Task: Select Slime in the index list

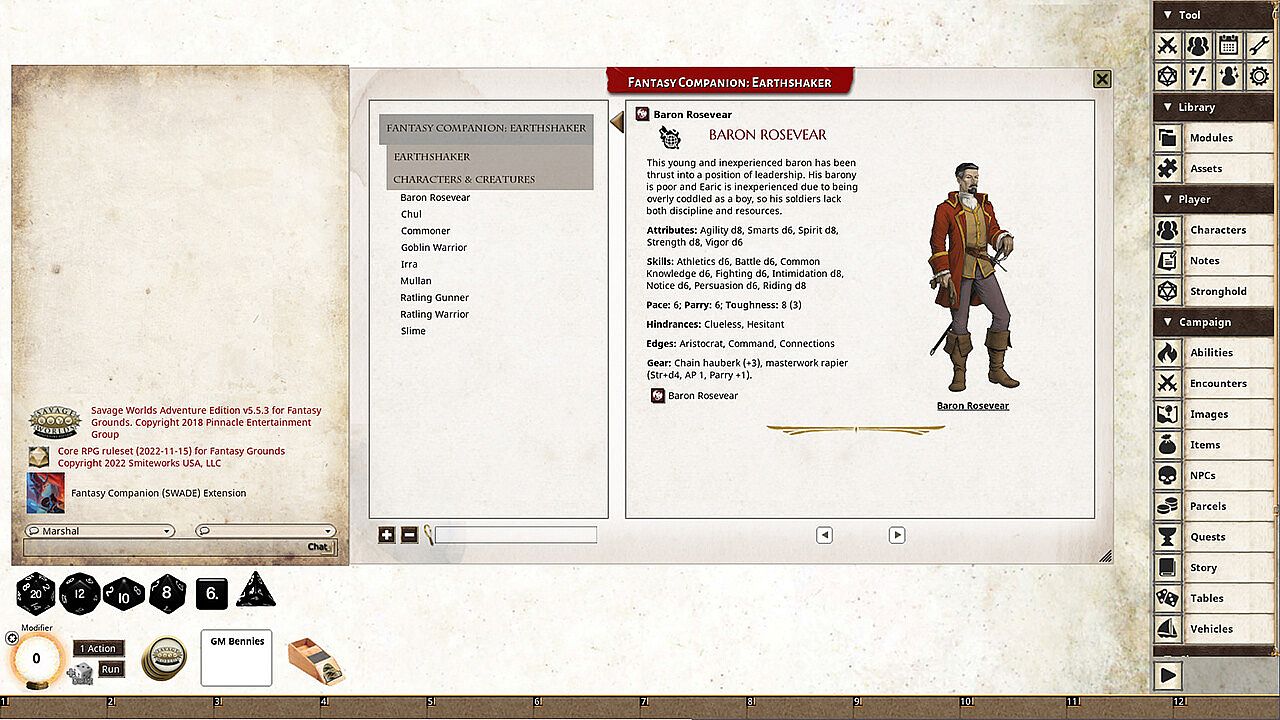Action: (413, 331)
